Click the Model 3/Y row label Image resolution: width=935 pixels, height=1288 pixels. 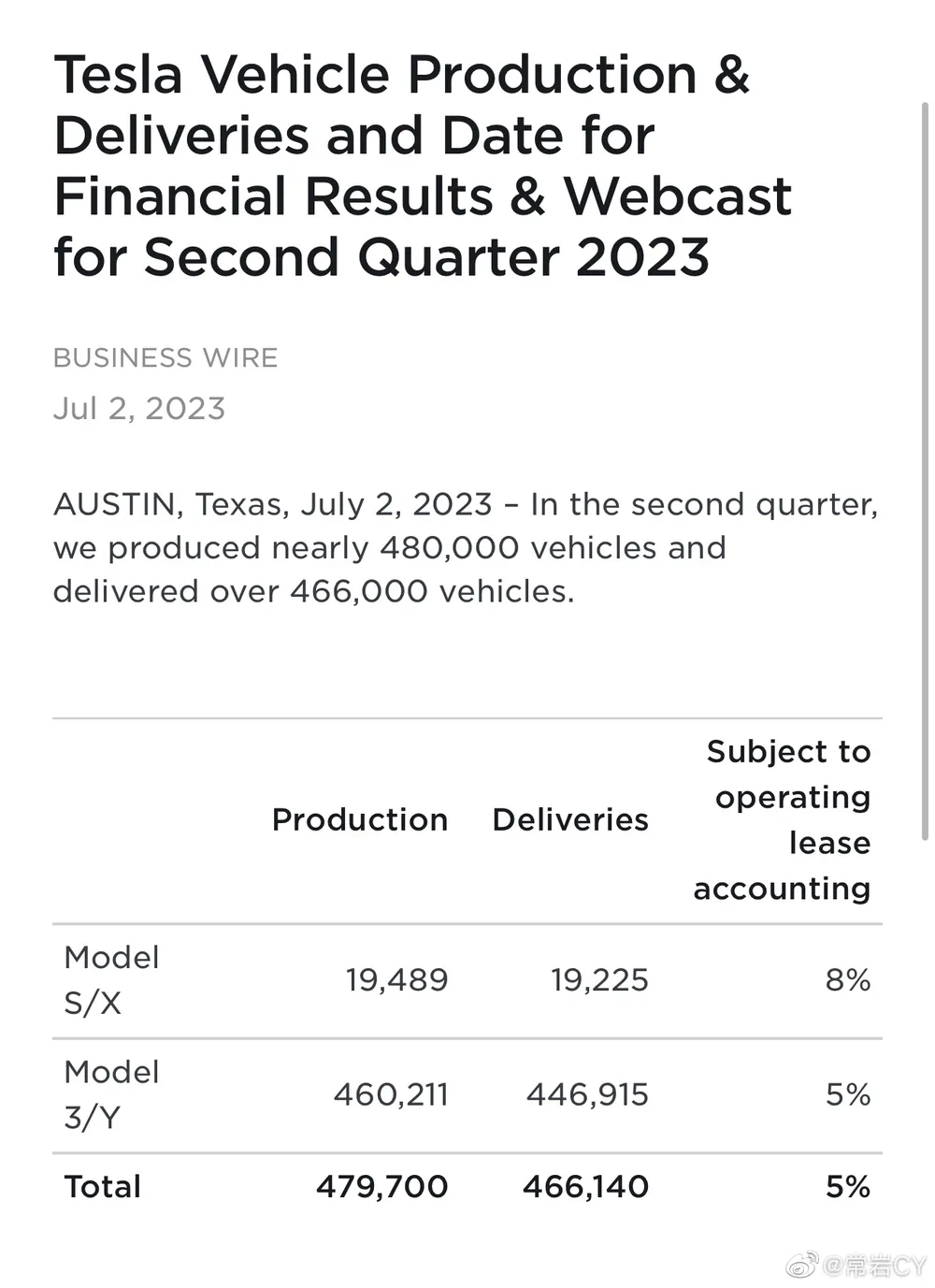click(111, 1094)
